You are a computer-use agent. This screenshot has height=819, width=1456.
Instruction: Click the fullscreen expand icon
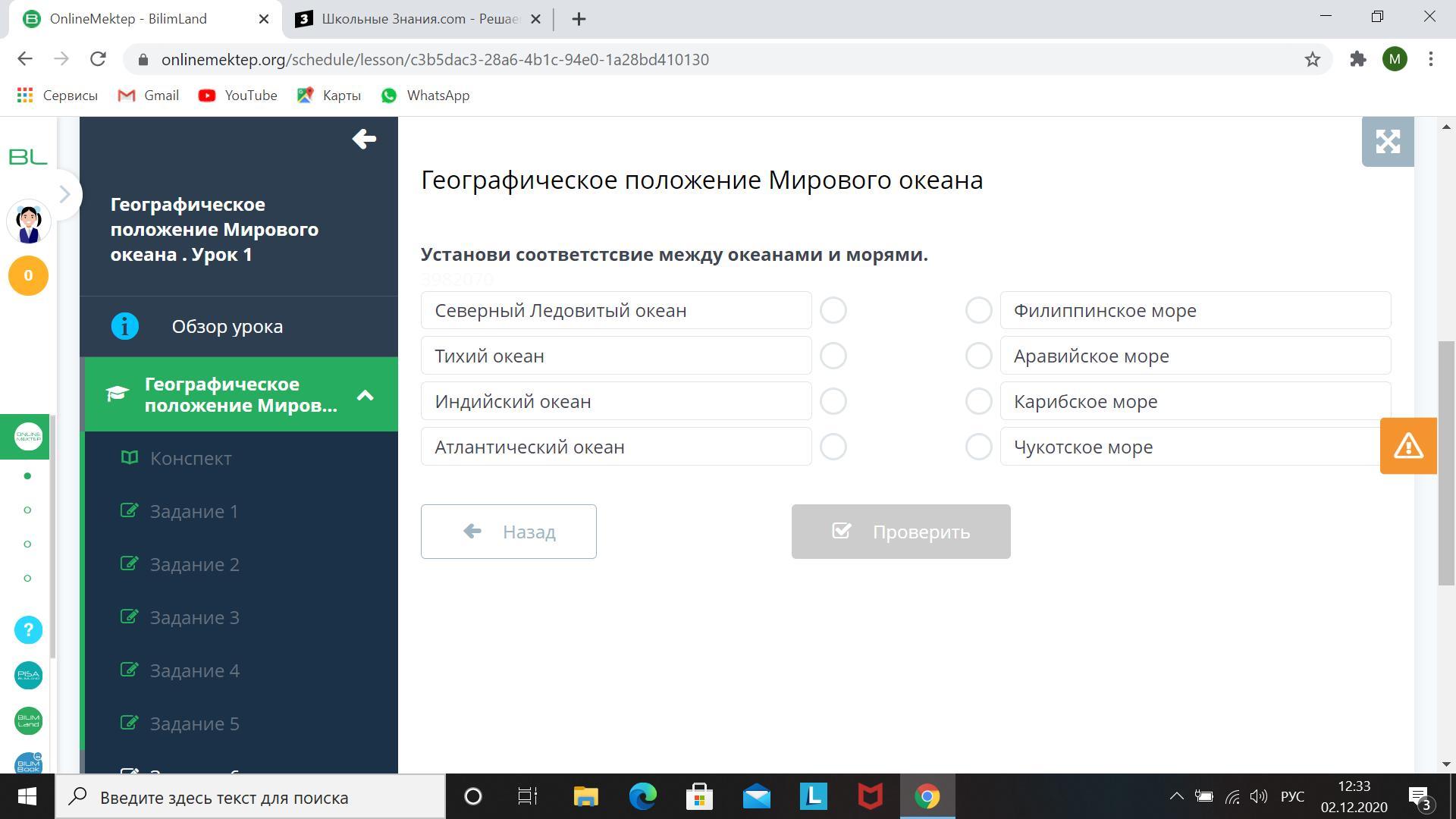click(x=1387, y=142)
